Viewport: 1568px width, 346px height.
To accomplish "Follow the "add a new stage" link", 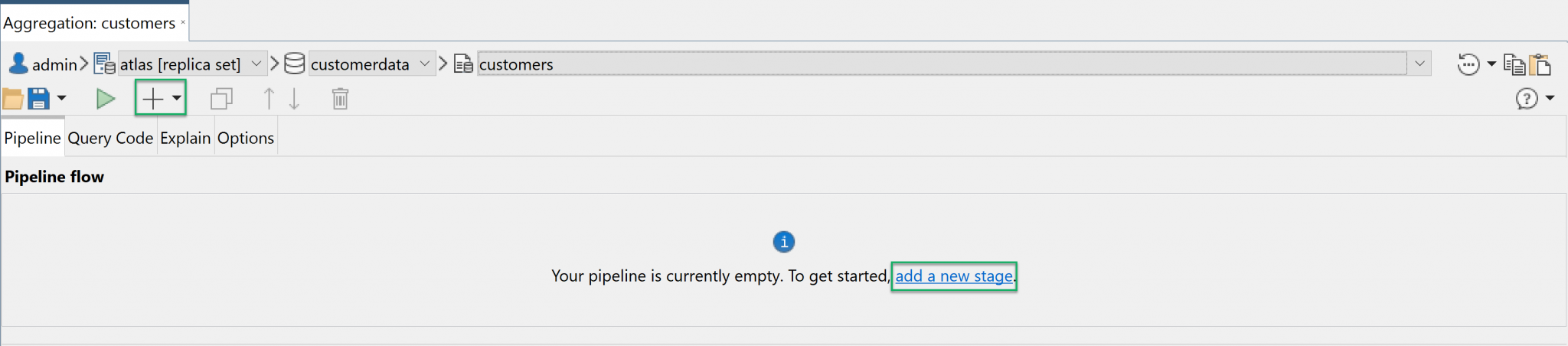I will click(954, 276).
